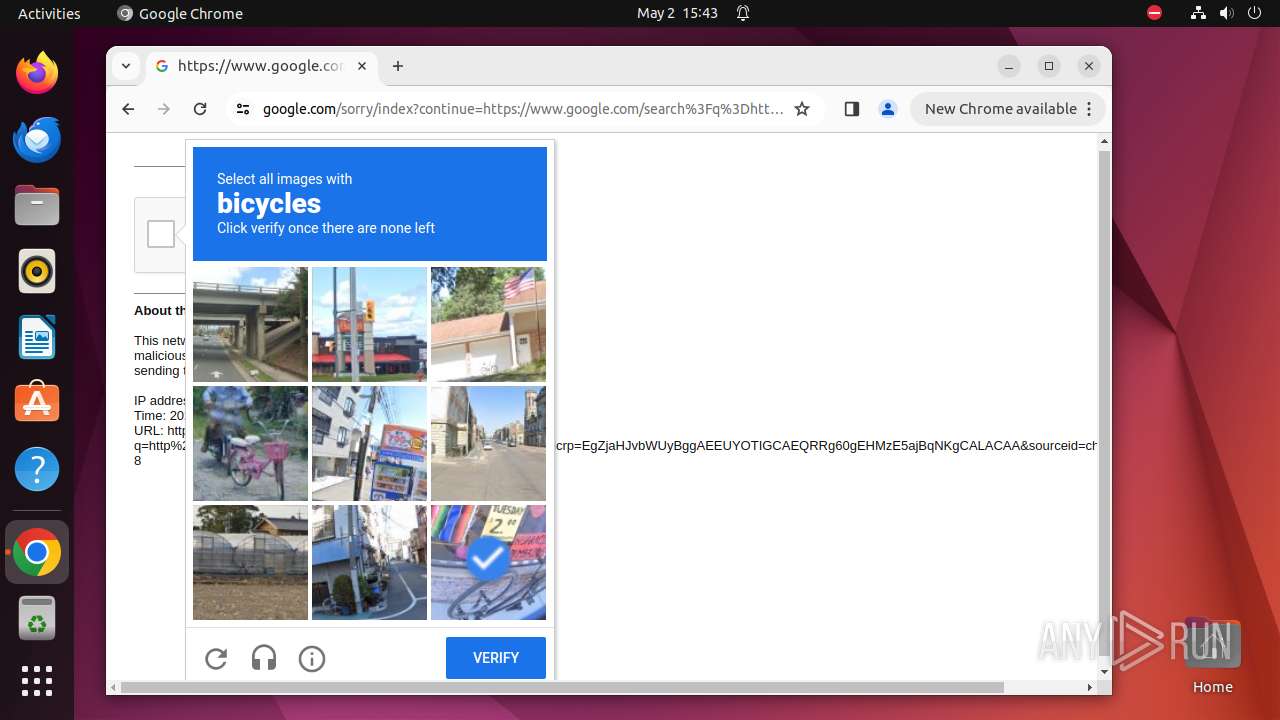
Task: Open the Google Chrome app menu in top bar
Action: point(180,13)
